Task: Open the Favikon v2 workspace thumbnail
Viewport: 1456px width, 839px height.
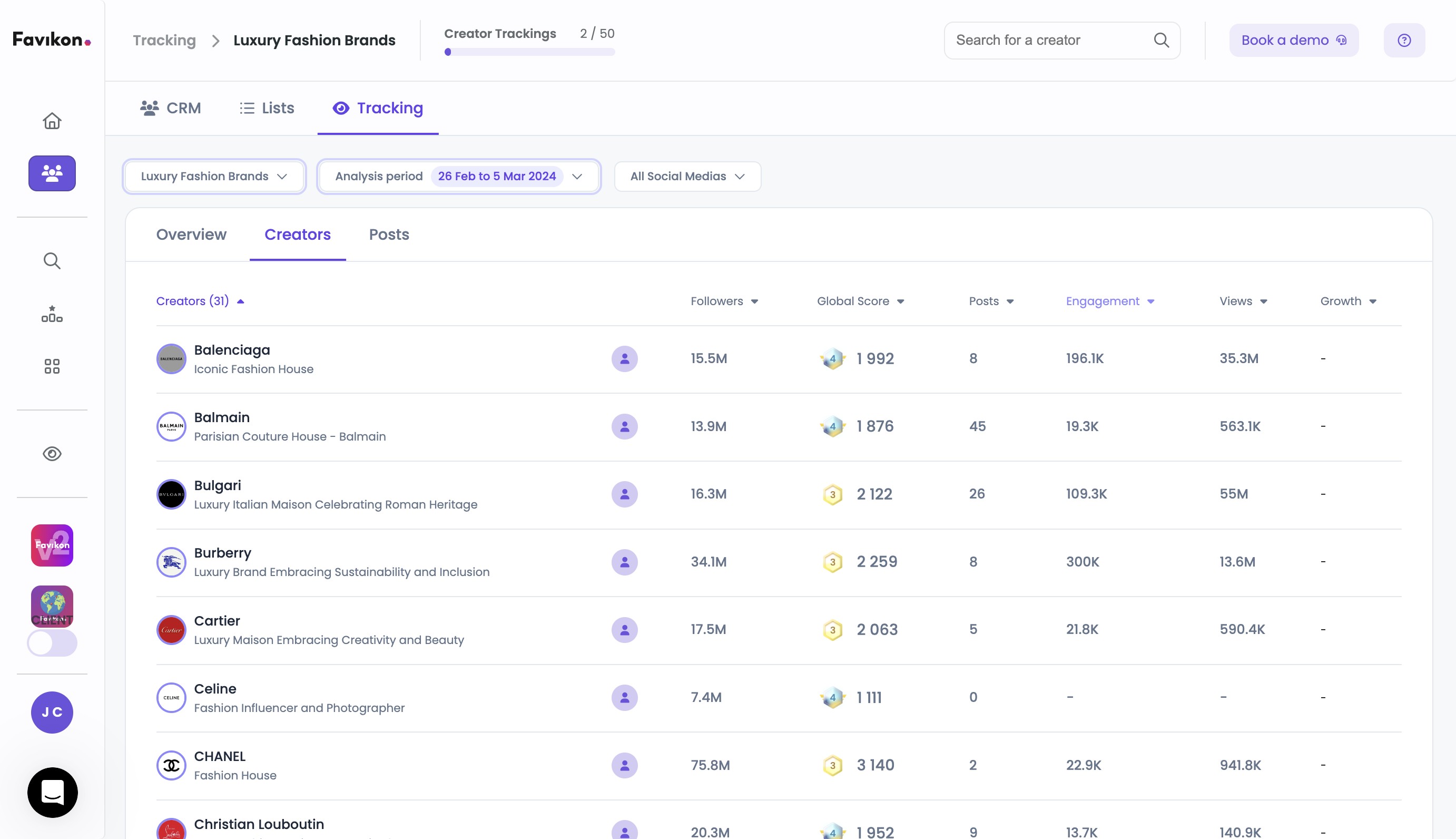Action: [52, 544]
